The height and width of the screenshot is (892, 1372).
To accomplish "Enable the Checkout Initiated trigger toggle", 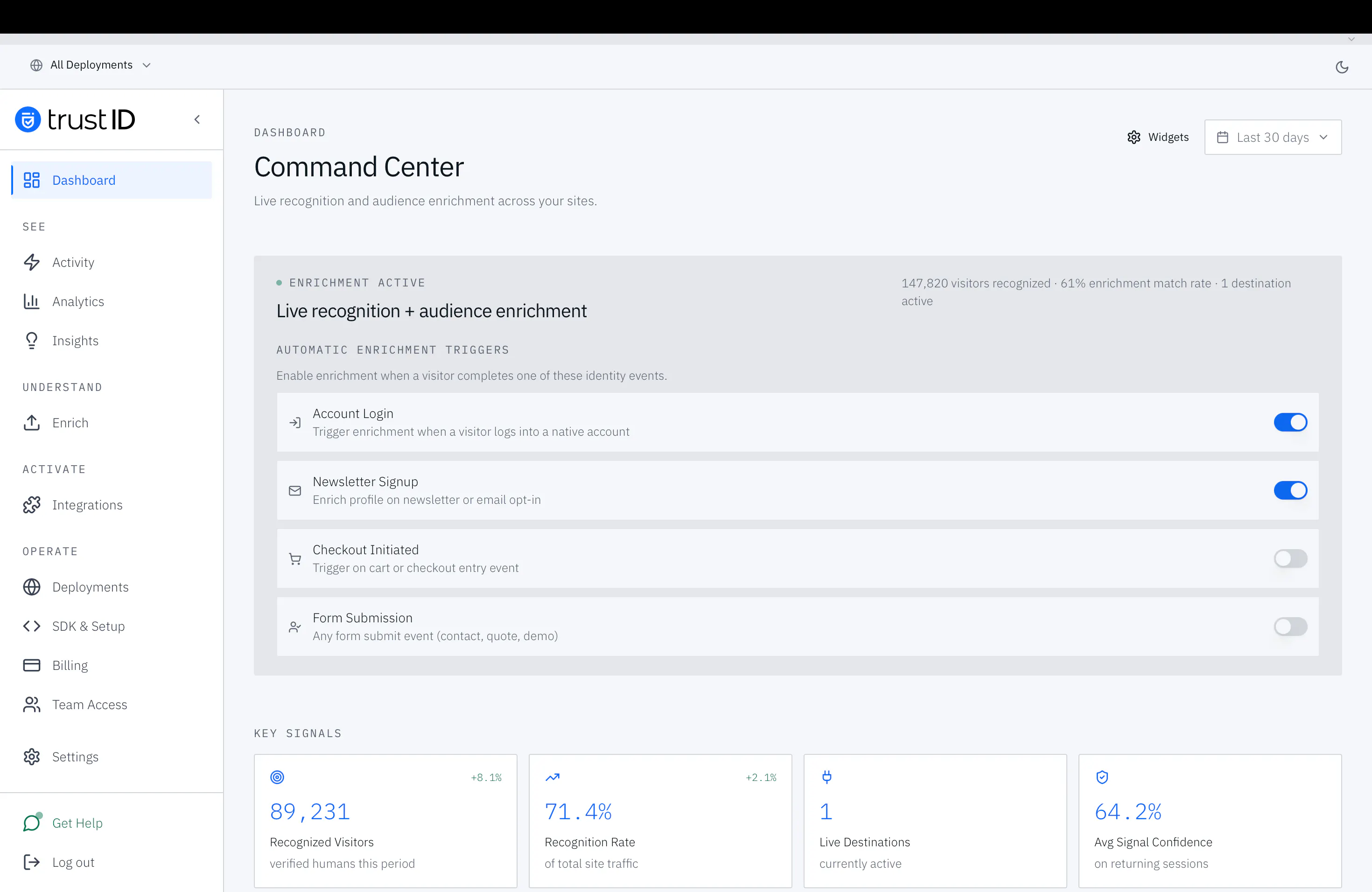I will (1290, 558).
